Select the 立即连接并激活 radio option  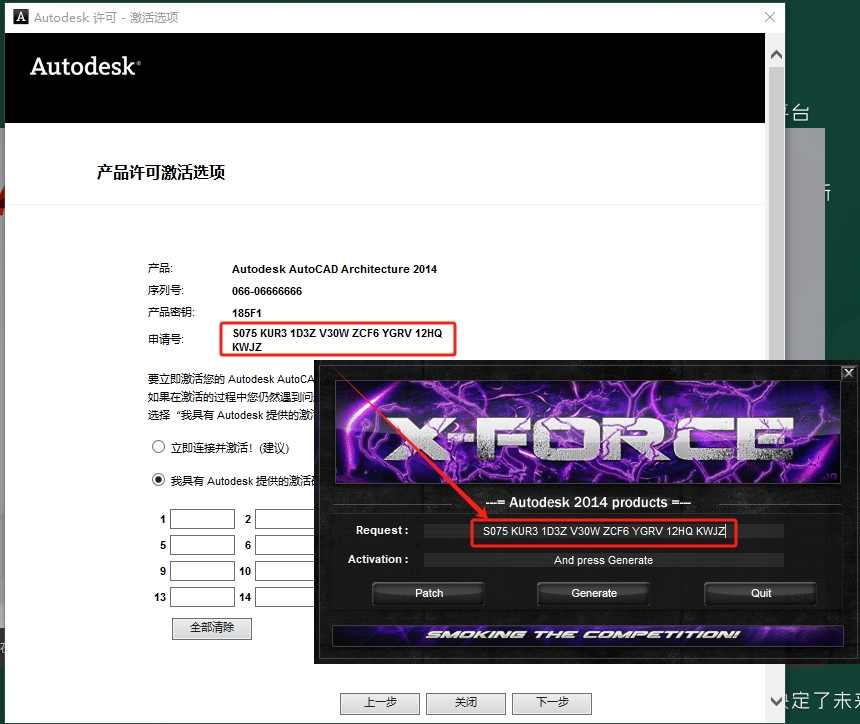[158, 447]
